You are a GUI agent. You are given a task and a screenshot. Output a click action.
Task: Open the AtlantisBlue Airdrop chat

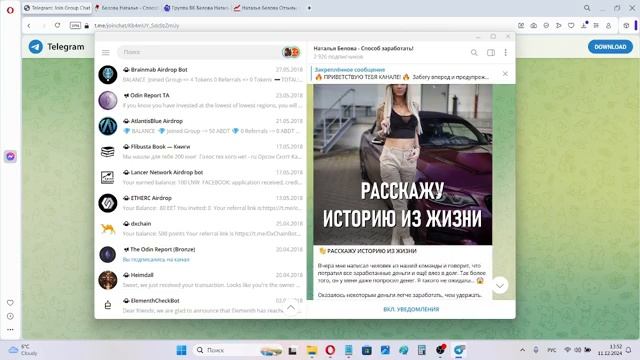coord(200,126)
